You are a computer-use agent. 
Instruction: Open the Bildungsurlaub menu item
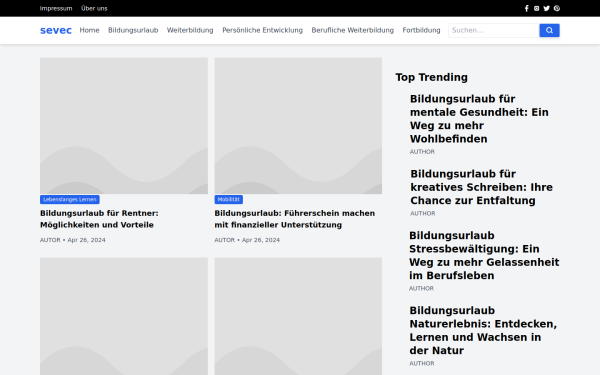tap(133, 30)
